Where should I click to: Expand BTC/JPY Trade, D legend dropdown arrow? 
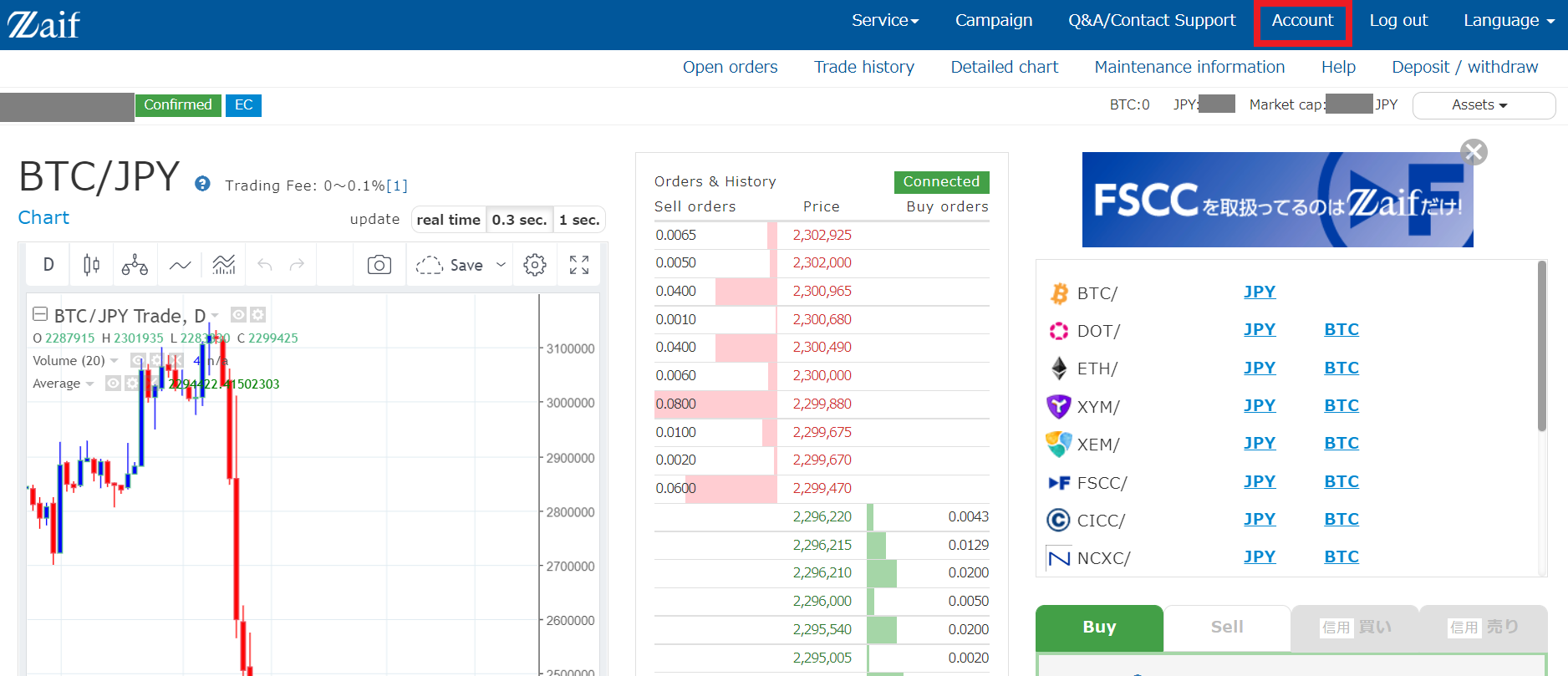pyautogui.click(x=215, y=316)
